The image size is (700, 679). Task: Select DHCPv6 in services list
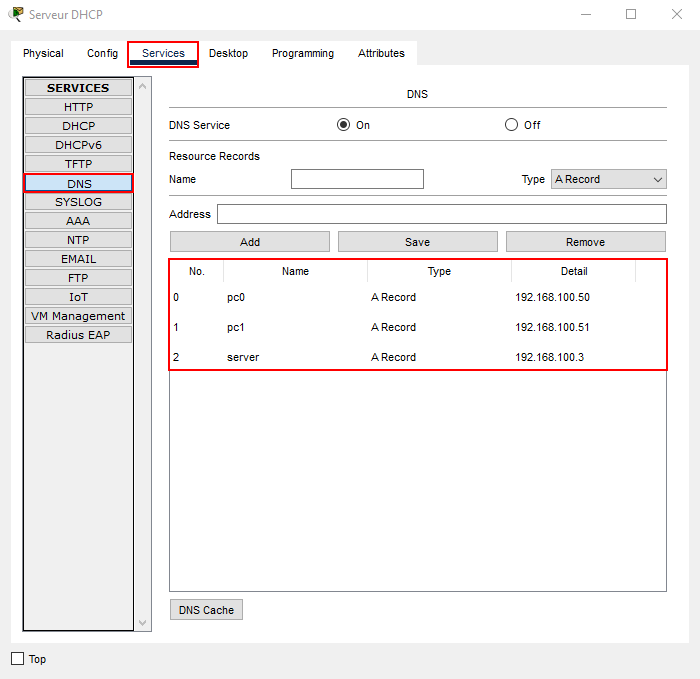click(x=78, y=145)
